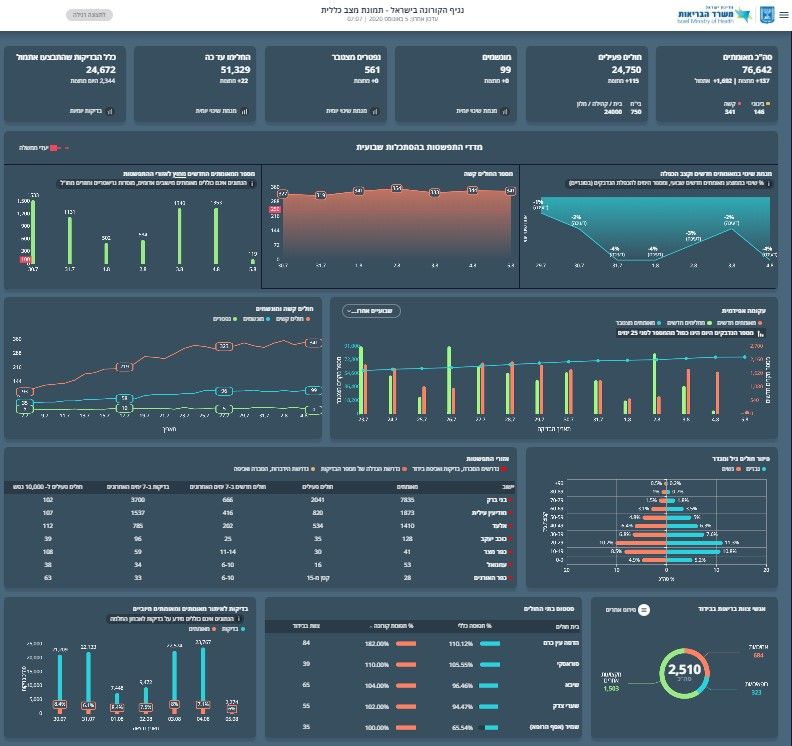Viewport: 792px width, 746px height.
Task: Click the info icon above the green new-cases bar chart
Action: (252, 184)
